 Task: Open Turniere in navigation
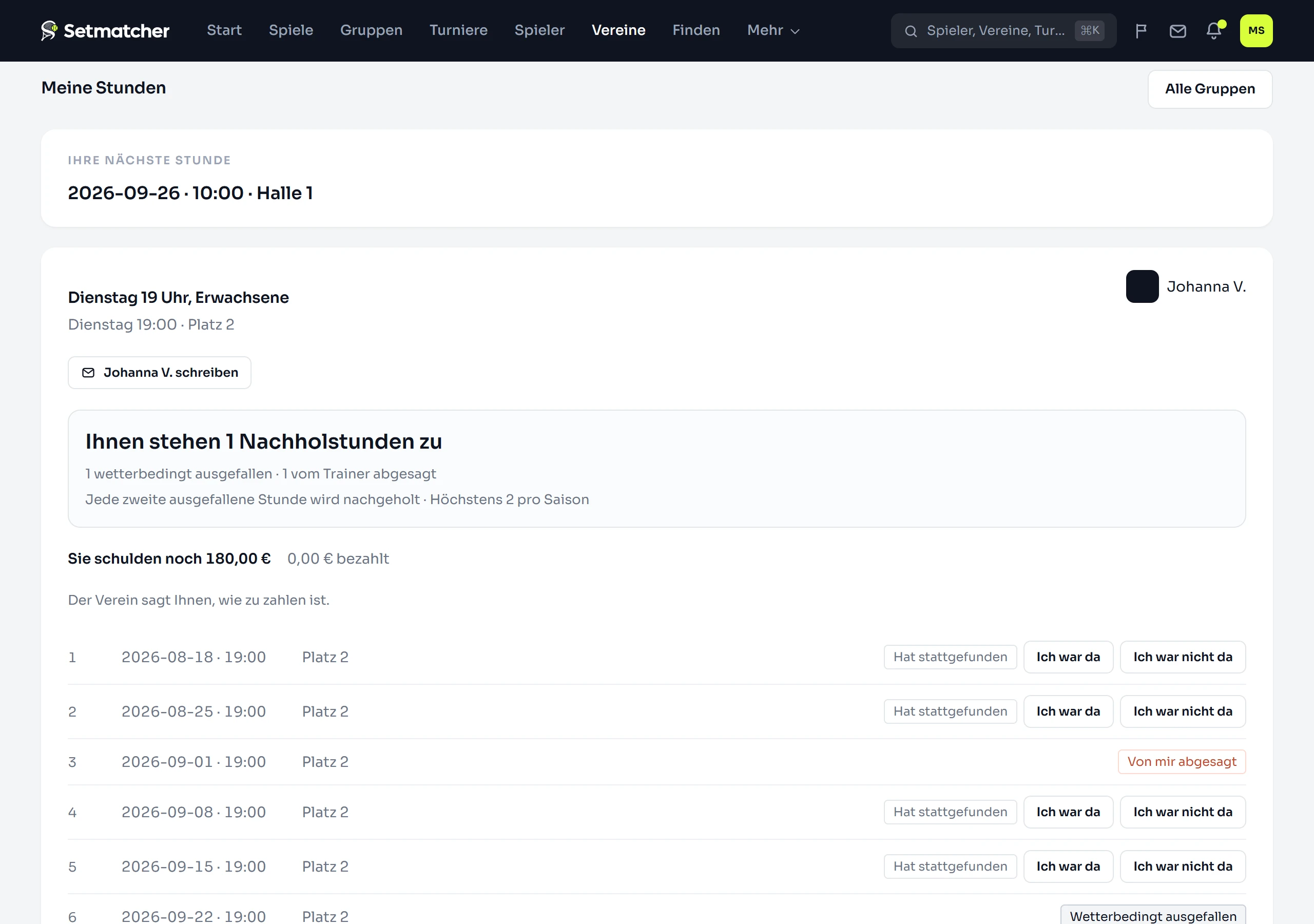(x=458, y=30)
